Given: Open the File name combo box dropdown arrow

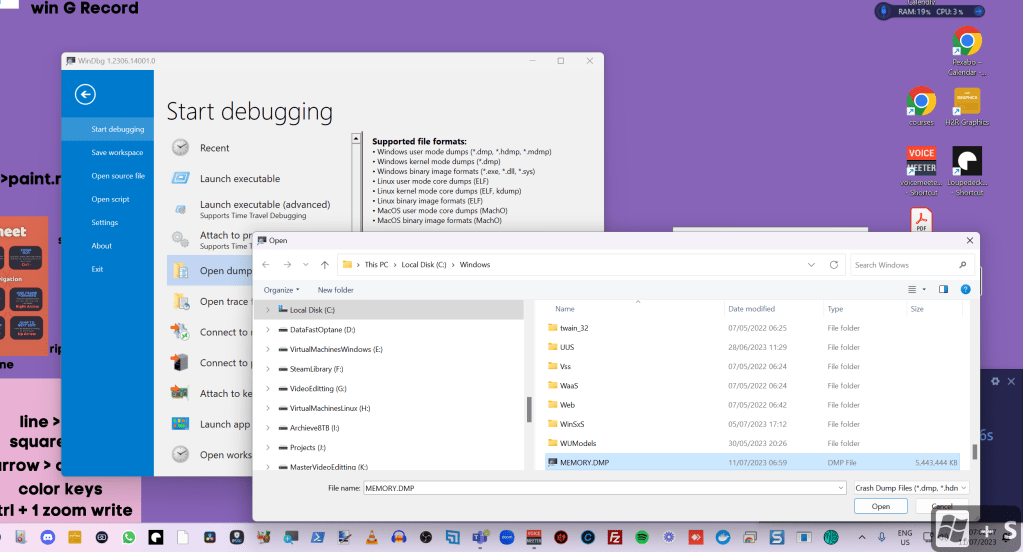Looking at the screenshot, I should pos(840,488).
